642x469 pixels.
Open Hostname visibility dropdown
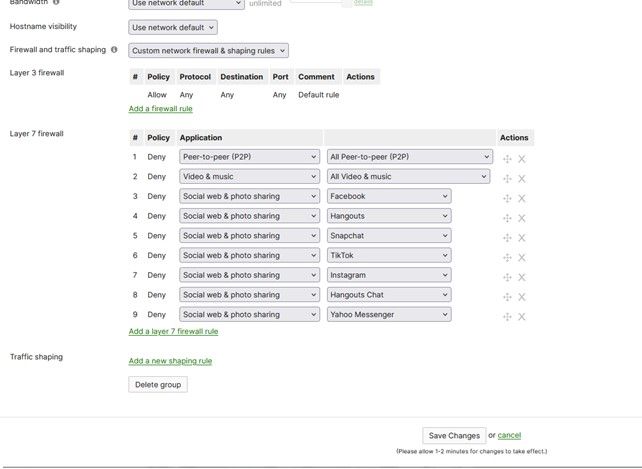tap(173, 27)
